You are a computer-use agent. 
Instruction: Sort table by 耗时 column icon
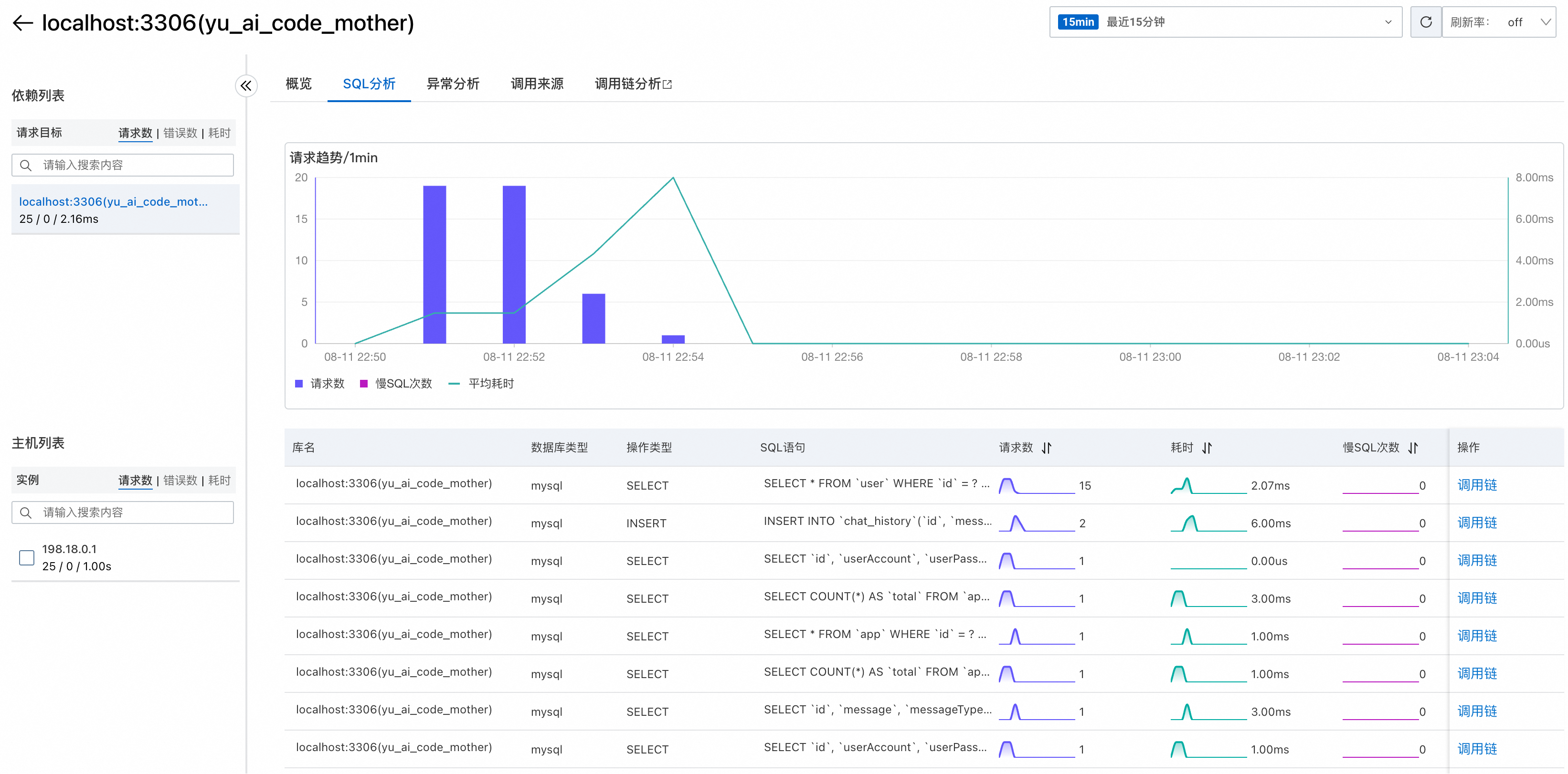coord(1207,448)
